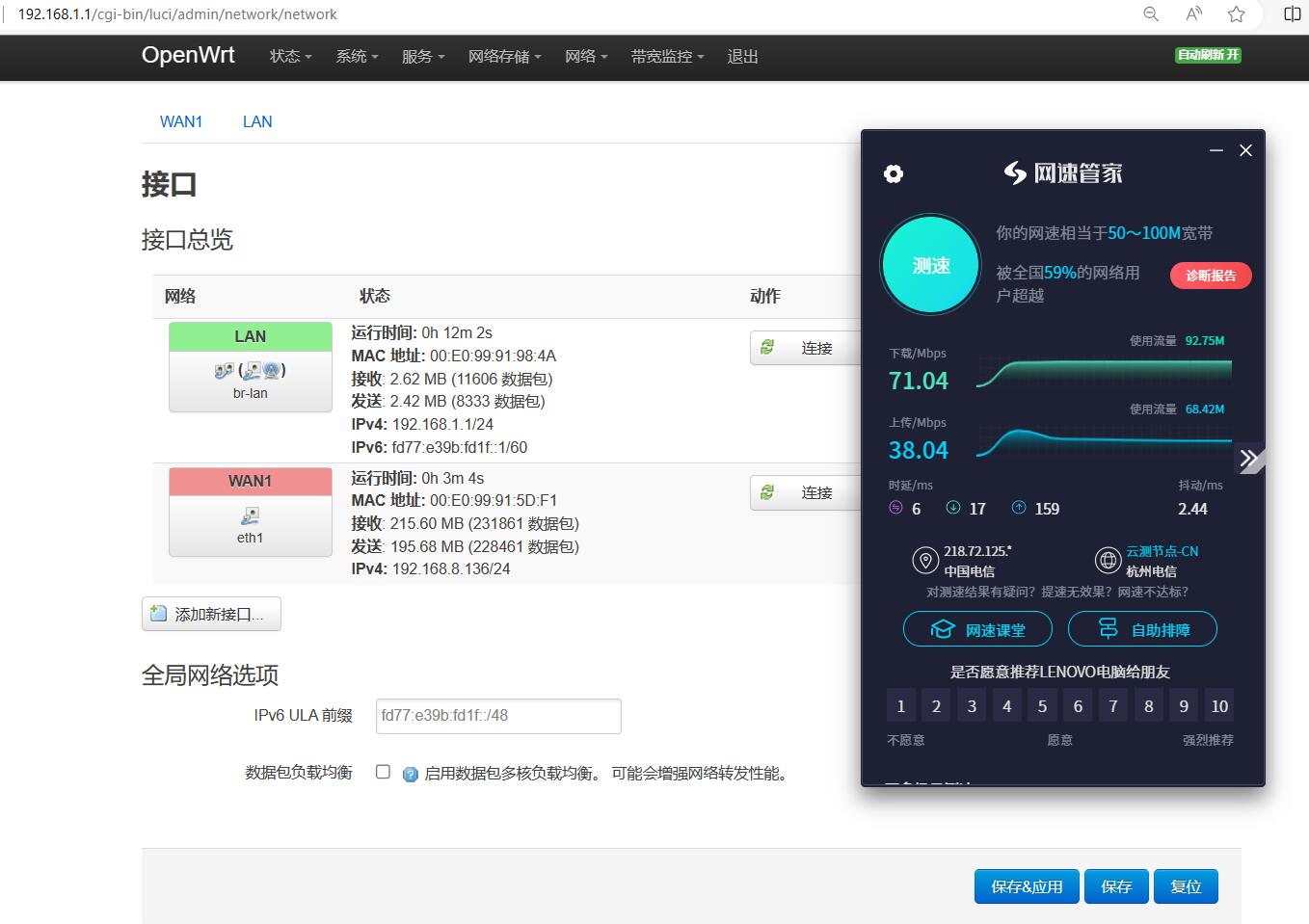This screenshot has width=1309, height=924.
Task: Open the 状态 dropdown menu
Action: (x=290, y=57)
